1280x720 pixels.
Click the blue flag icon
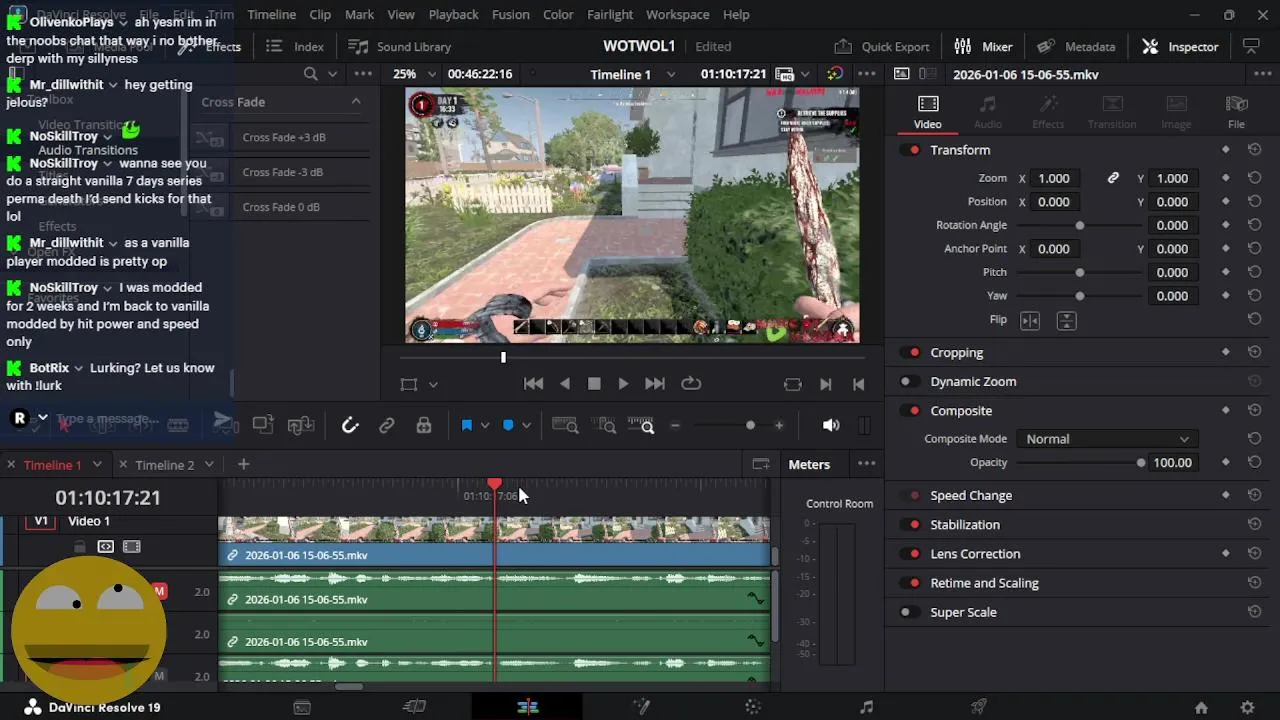pos(466,426)
